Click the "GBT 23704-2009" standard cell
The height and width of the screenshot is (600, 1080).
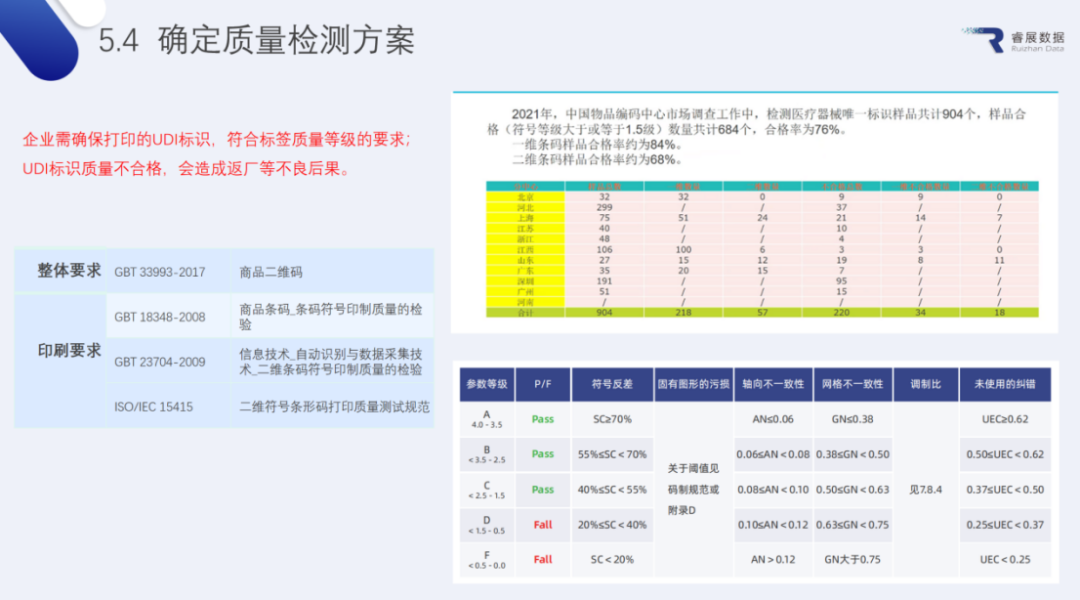pyautogui.click(x=160, y=361)
